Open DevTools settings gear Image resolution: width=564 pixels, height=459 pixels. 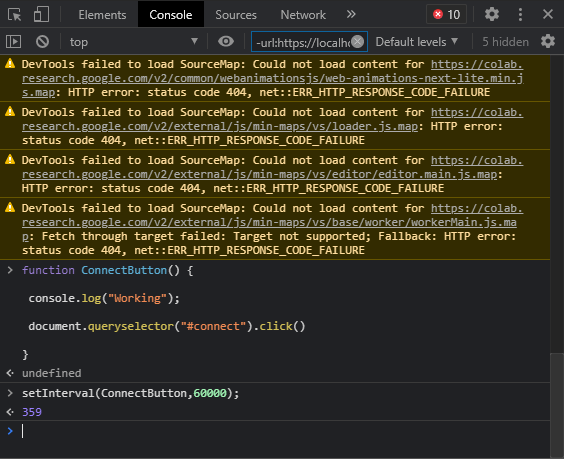pyautogui.click(x=492, y=14)
